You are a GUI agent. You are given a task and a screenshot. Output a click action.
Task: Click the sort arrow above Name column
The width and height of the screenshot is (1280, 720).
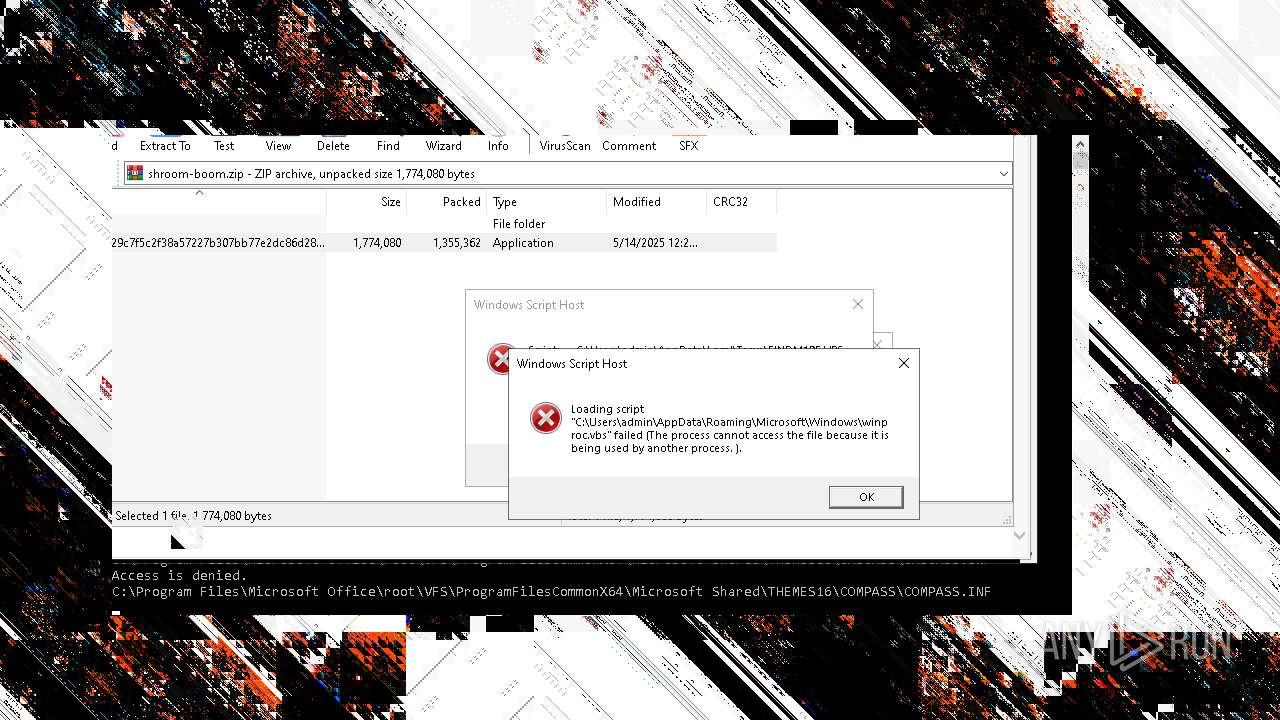pyautogui.click(x=199, y=192)
